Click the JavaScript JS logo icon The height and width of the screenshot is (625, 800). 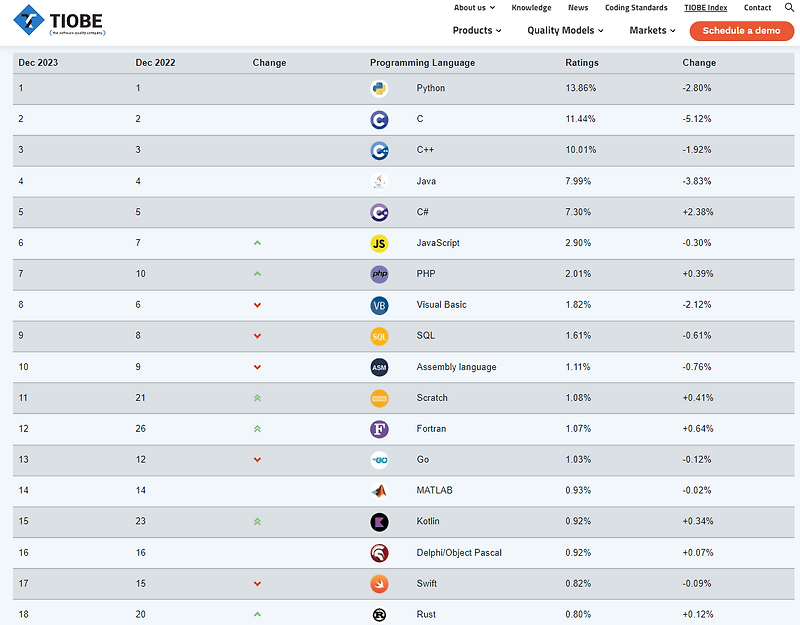pyautogui.click(x=379, y=243)
